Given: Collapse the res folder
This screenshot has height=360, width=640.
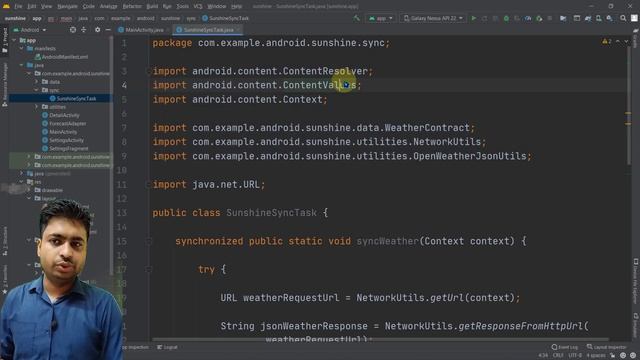Looking at the screenshot, I should click(x=22, y=182).
